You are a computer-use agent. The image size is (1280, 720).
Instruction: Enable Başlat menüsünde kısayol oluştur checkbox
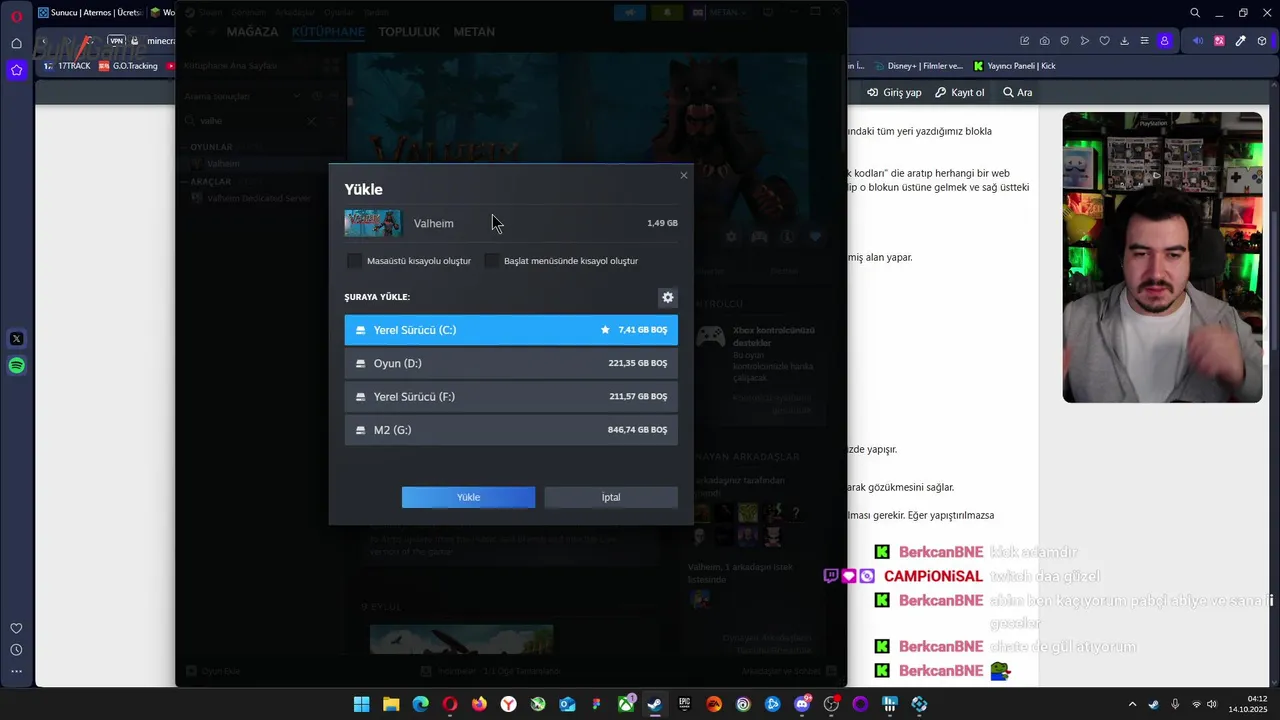[491, 261]
